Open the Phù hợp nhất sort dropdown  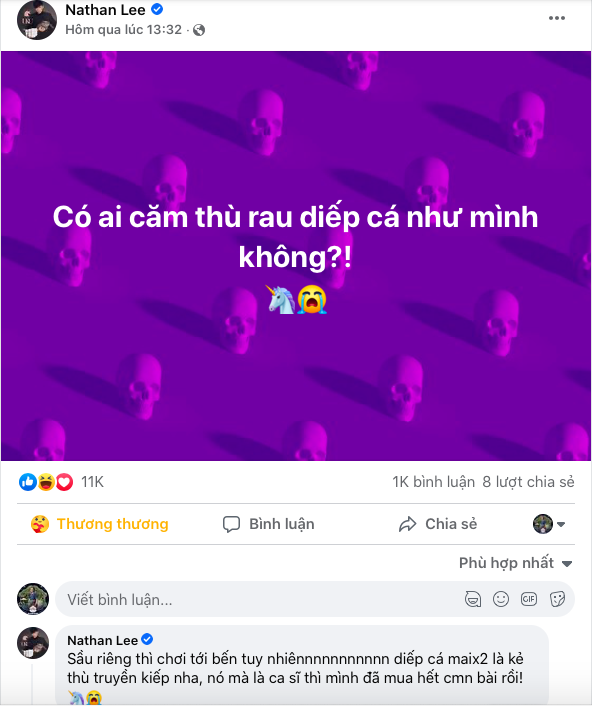515,563
